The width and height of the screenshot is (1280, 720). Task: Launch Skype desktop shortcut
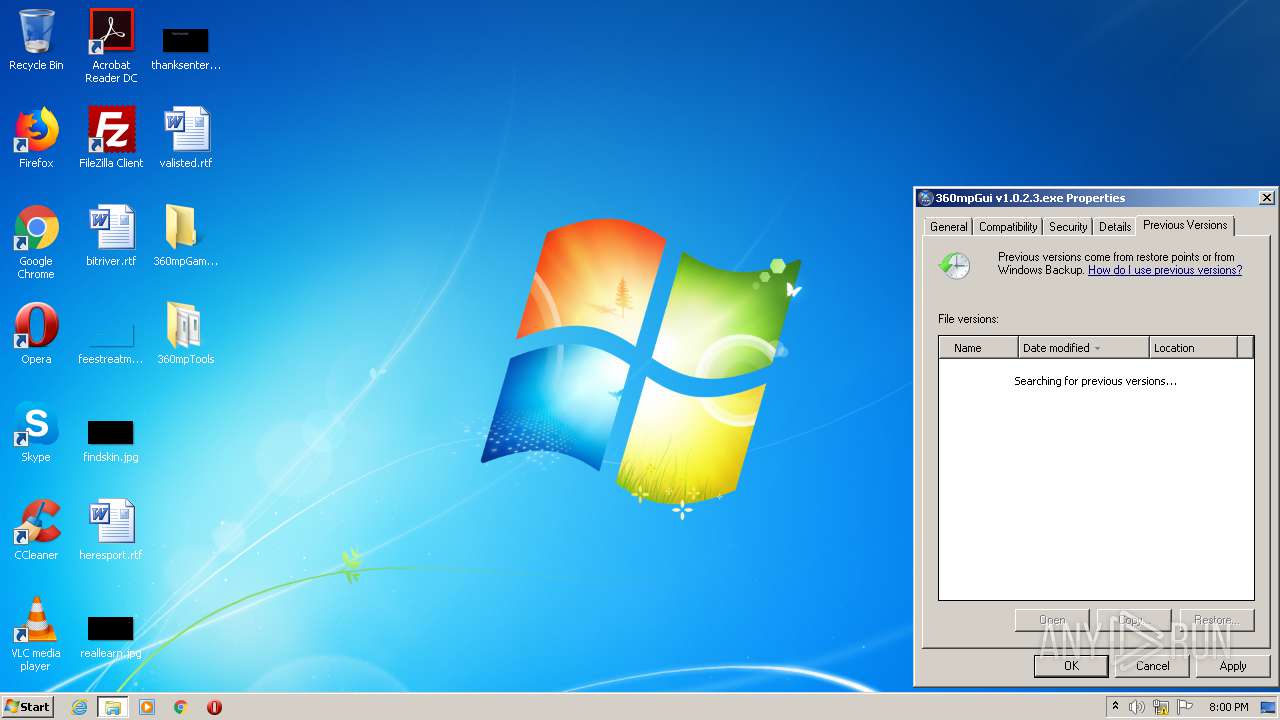[36, 432]
